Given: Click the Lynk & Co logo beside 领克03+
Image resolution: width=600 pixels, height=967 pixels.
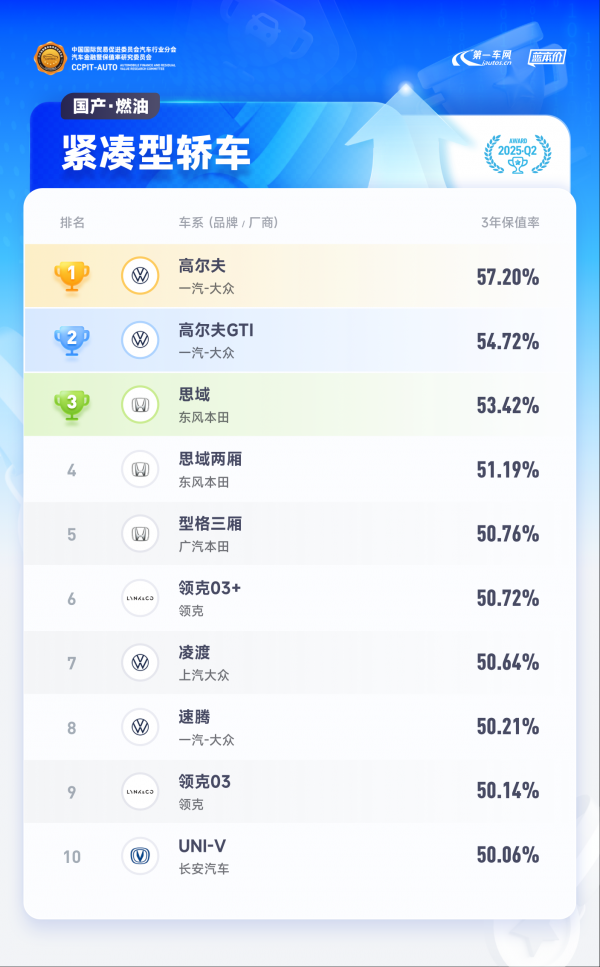Looking at the screenshot, I should pyautogui.click(x=140, y=598).
